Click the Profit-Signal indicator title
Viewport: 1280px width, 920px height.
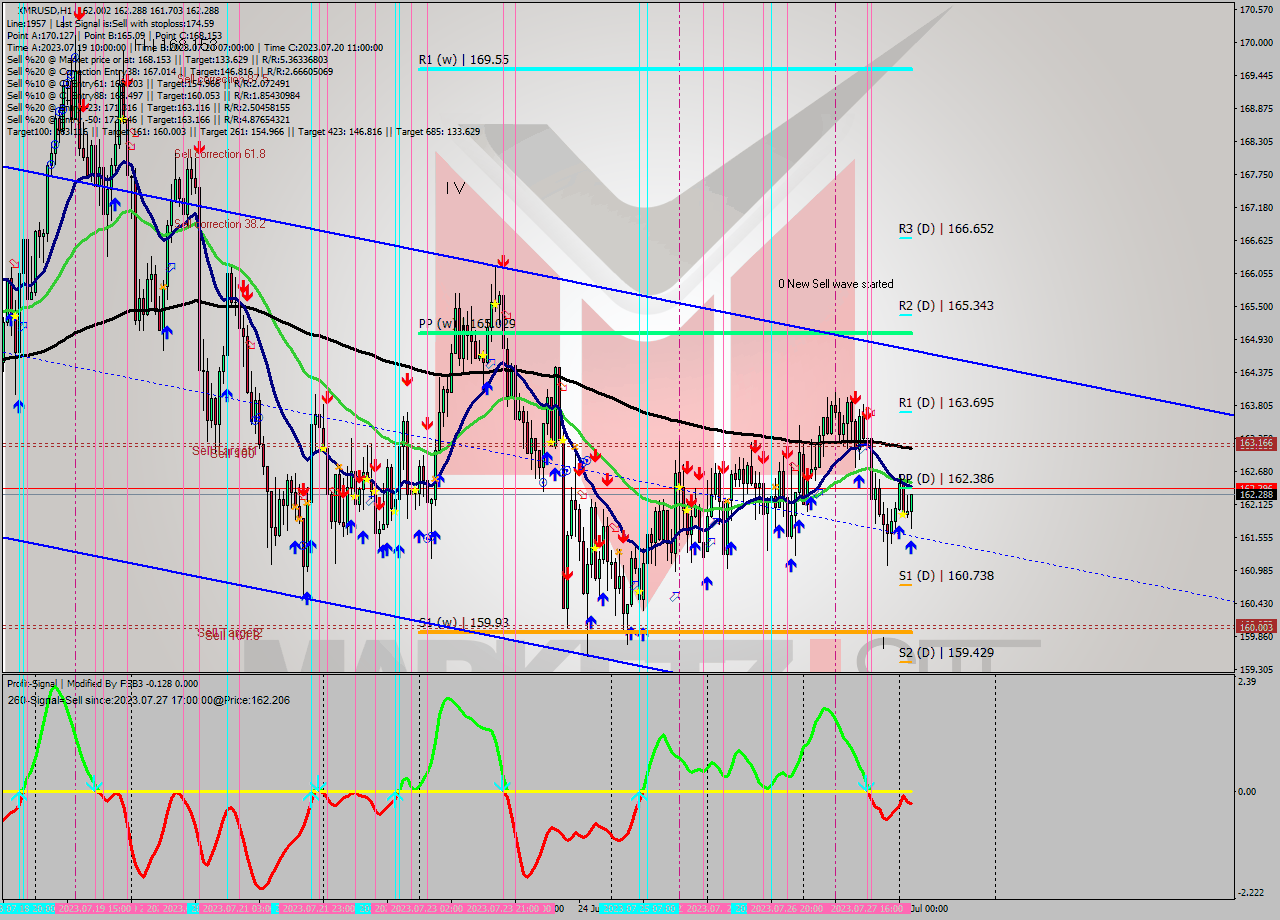(102, 684)
